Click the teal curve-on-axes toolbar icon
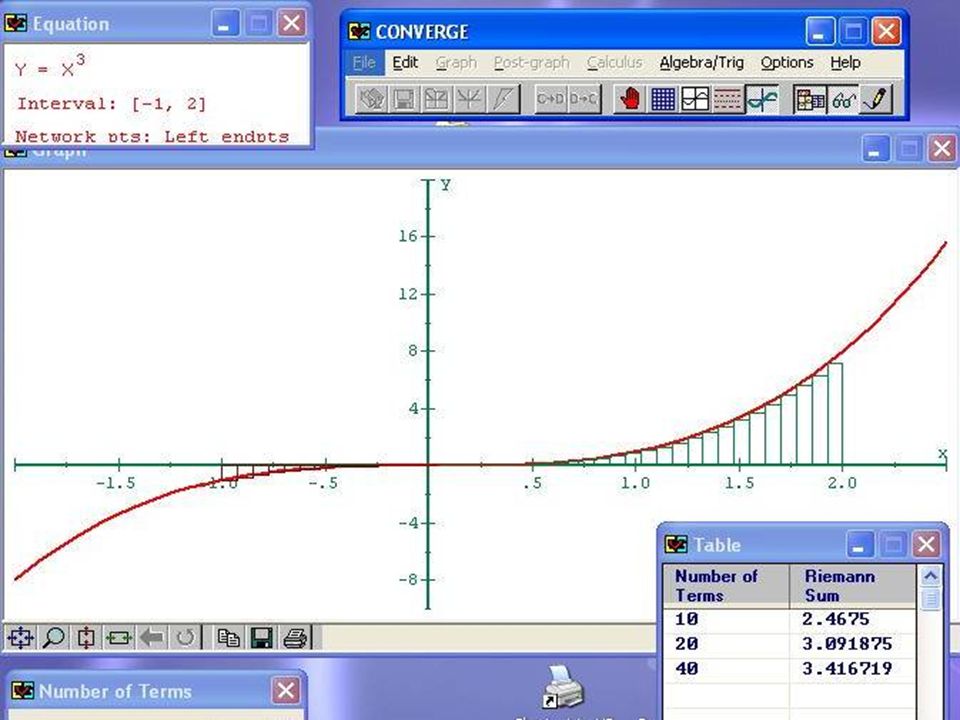This screenshot has height=720, width=960. (x=762, y=99)
